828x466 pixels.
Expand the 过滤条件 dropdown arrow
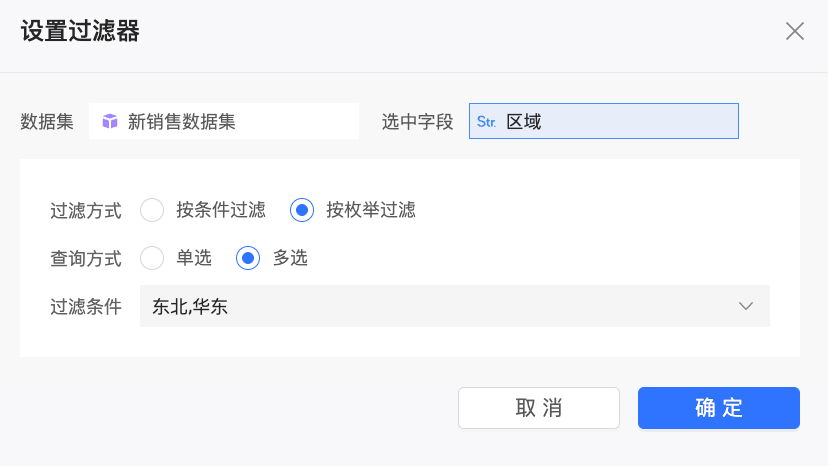click(x=746, y=306)
